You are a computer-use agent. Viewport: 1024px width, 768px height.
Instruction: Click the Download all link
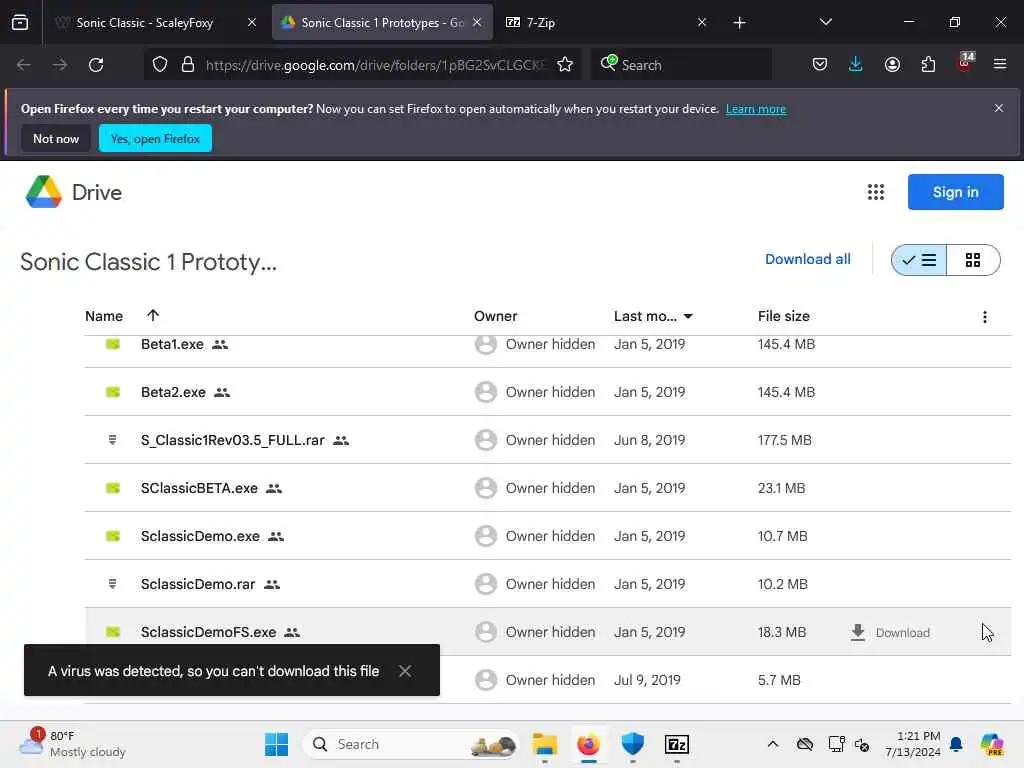(807, 259)
